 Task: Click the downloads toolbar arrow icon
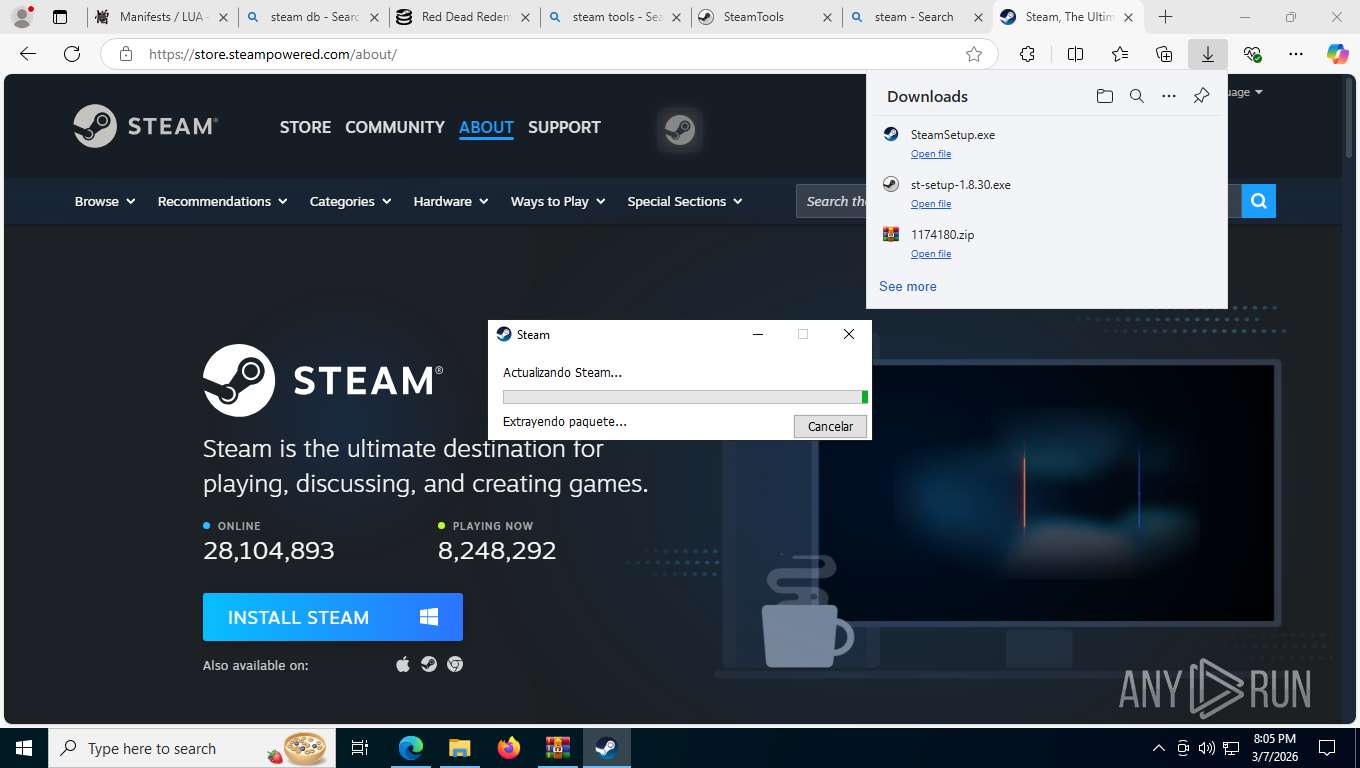1208,54
